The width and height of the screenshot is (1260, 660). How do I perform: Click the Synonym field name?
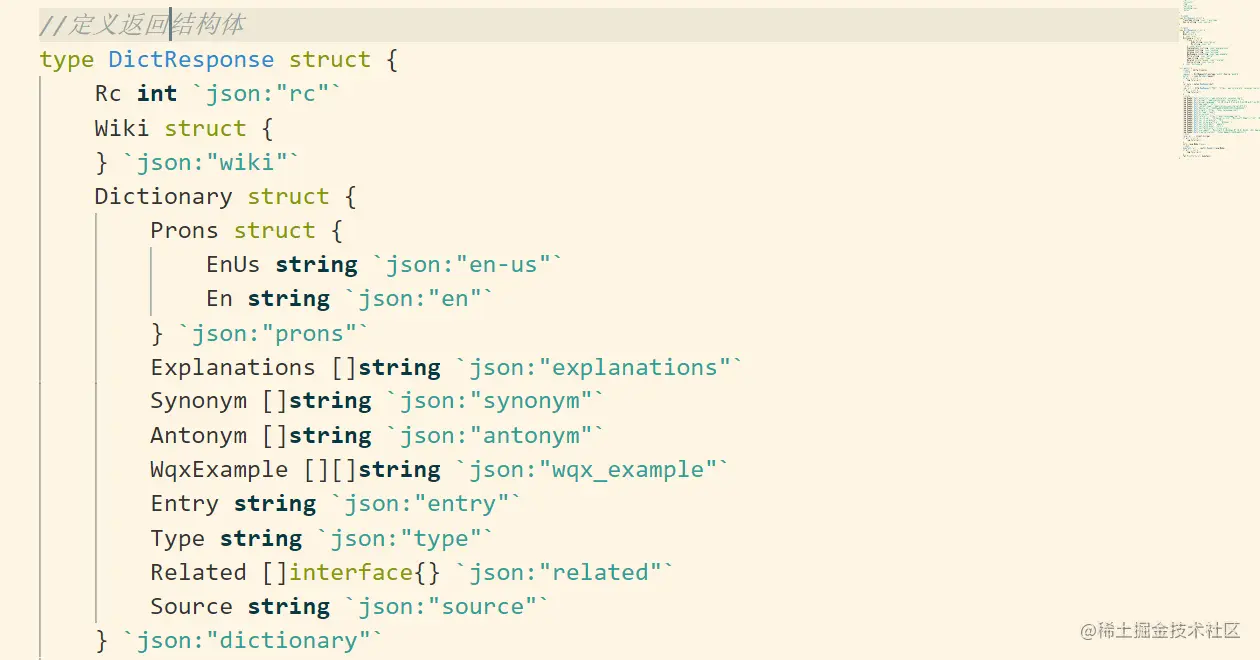click(198, 402)
